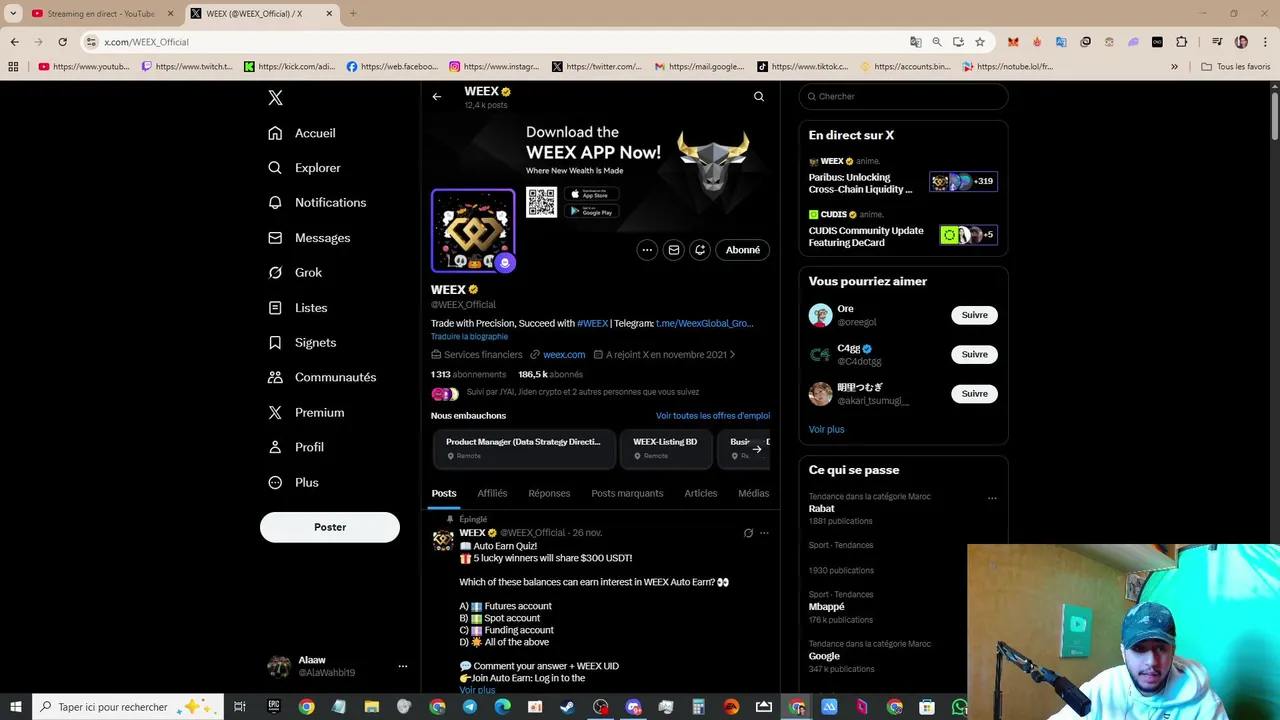
Task: Open the t.me/WeexGlobal_Gro Telegram link
Action: point(704,323)
